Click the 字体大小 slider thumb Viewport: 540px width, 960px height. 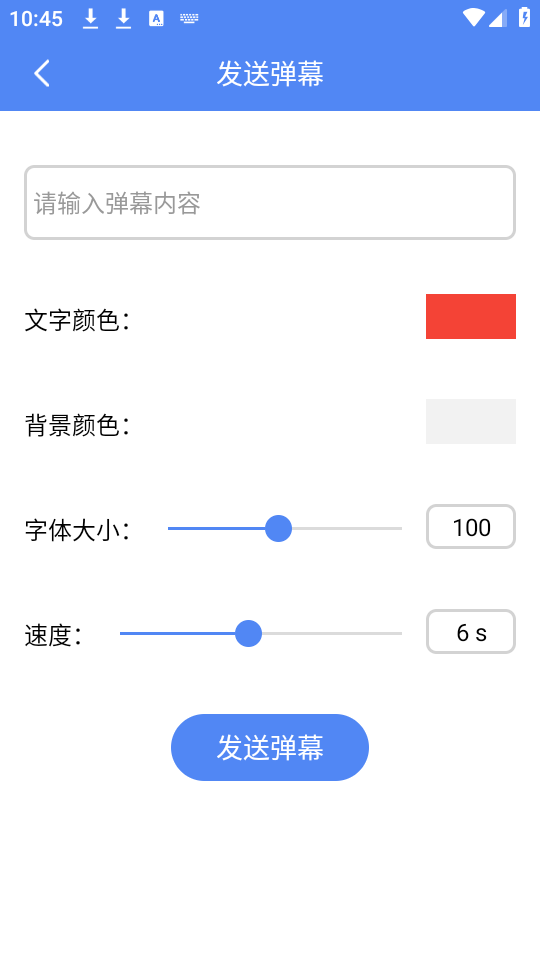(x=279, y=528)
